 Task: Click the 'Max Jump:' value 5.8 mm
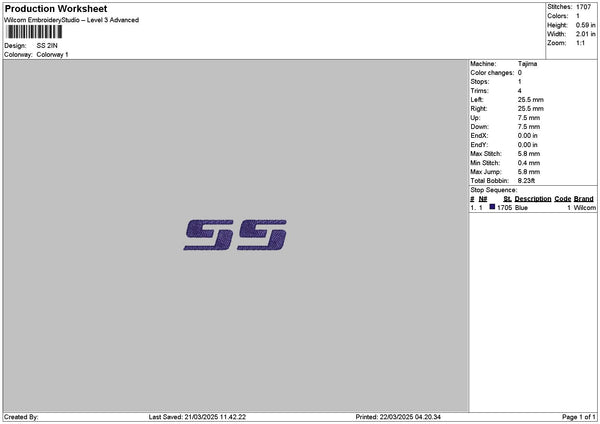click(x=529, y=172)
